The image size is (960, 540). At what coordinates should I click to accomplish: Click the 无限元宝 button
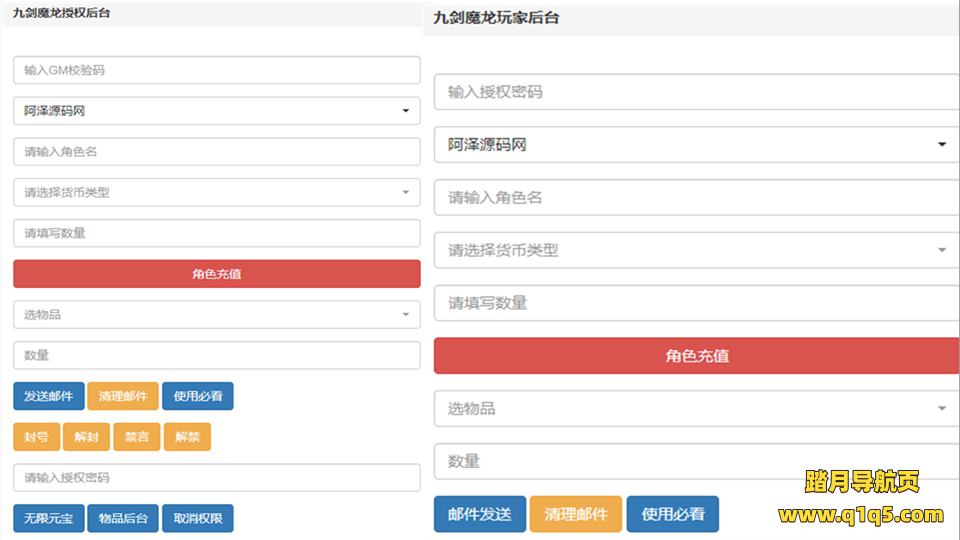pyautogui.click(x=48, y=518)
